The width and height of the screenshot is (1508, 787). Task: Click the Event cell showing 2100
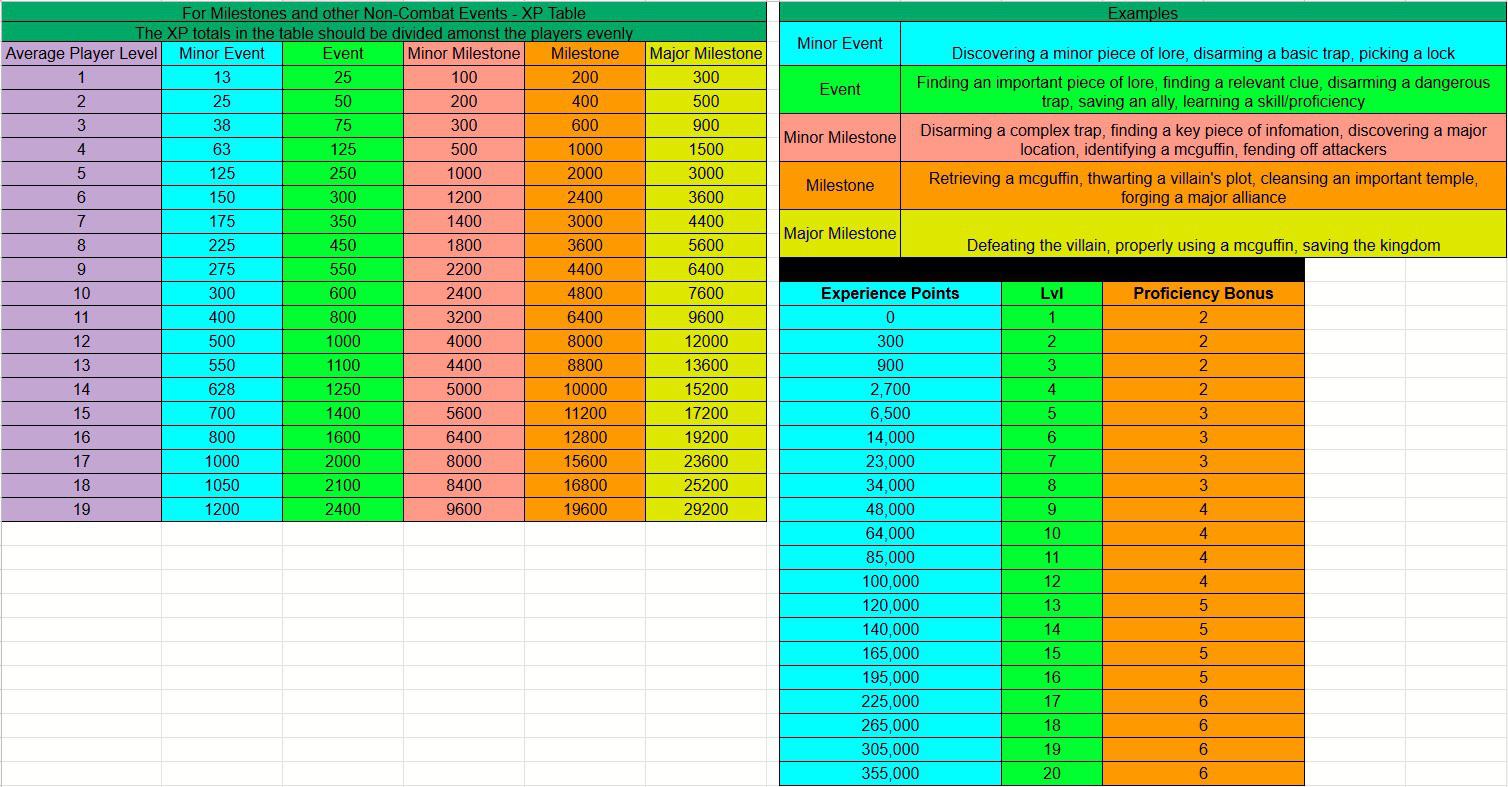coord(343,485)
